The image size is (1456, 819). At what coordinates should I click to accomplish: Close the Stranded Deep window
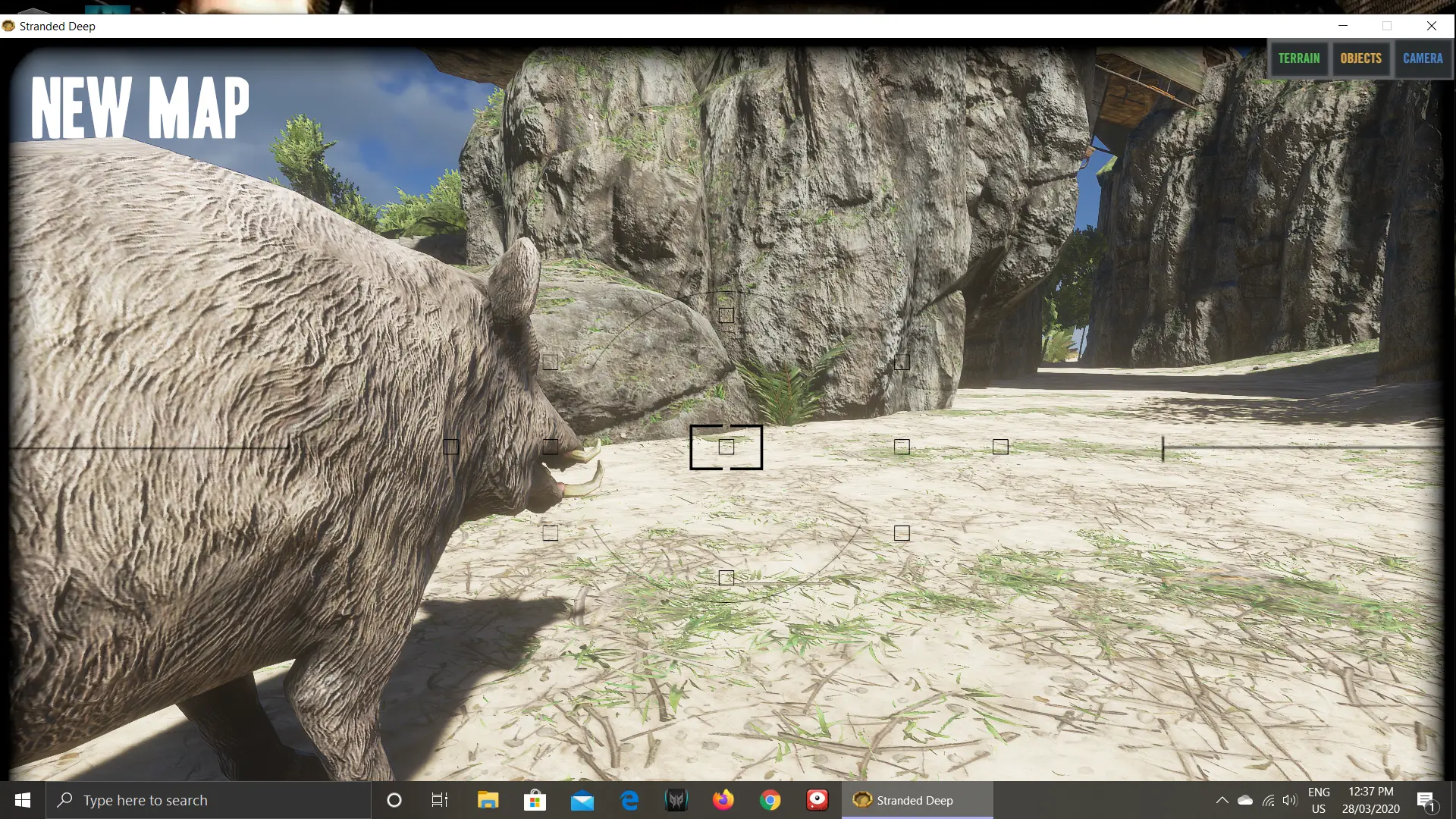click(x=1432, y=26)
